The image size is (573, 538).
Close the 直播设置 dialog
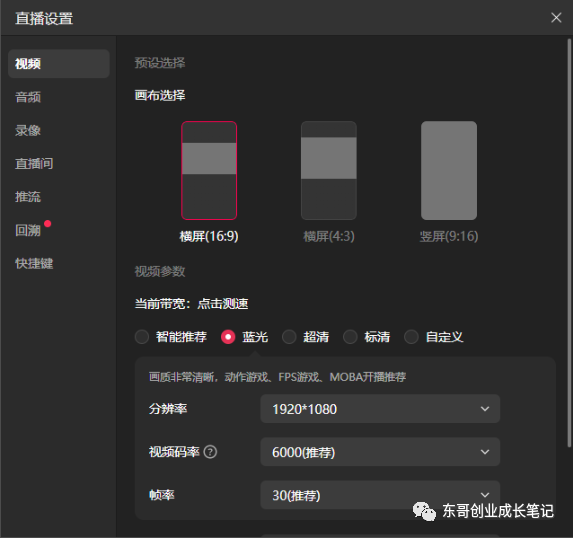[556, 18]
